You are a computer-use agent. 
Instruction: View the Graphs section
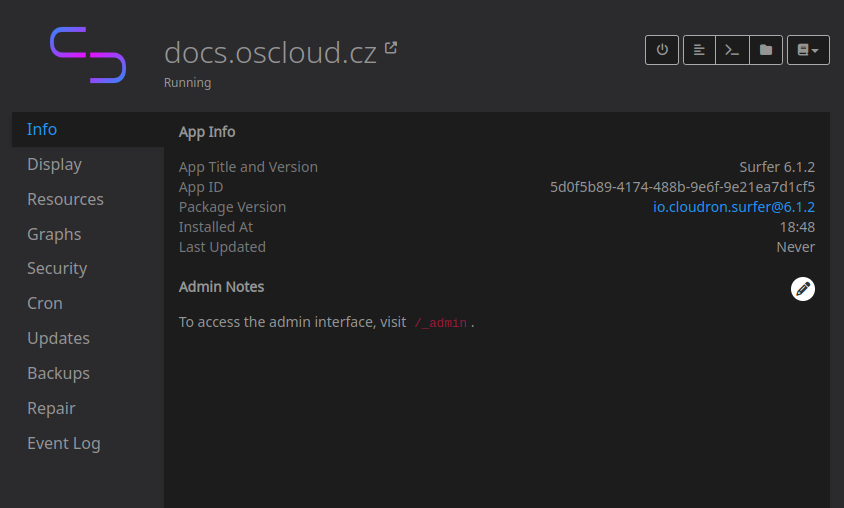[54, 234]
